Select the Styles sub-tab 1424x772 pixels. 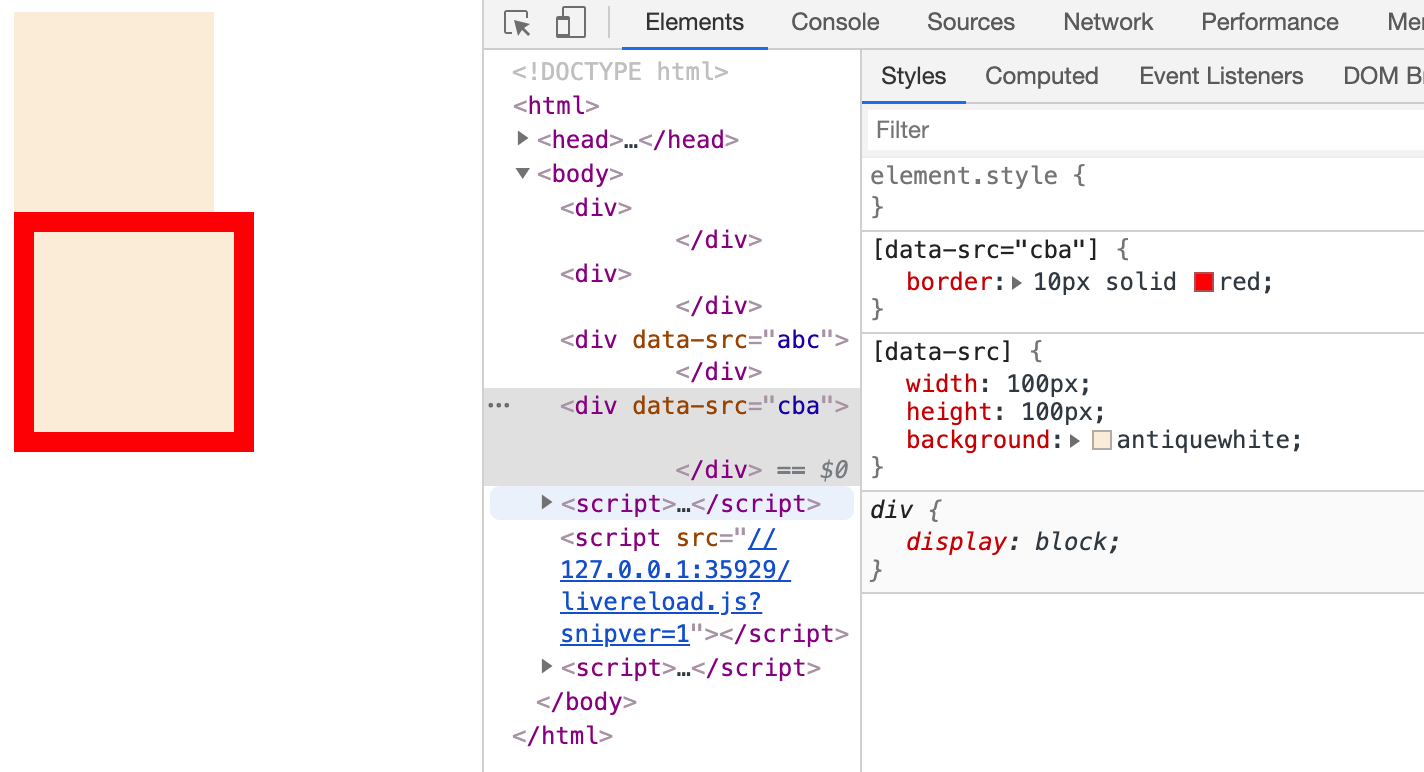pyautogui.click(x=914, y=76)
